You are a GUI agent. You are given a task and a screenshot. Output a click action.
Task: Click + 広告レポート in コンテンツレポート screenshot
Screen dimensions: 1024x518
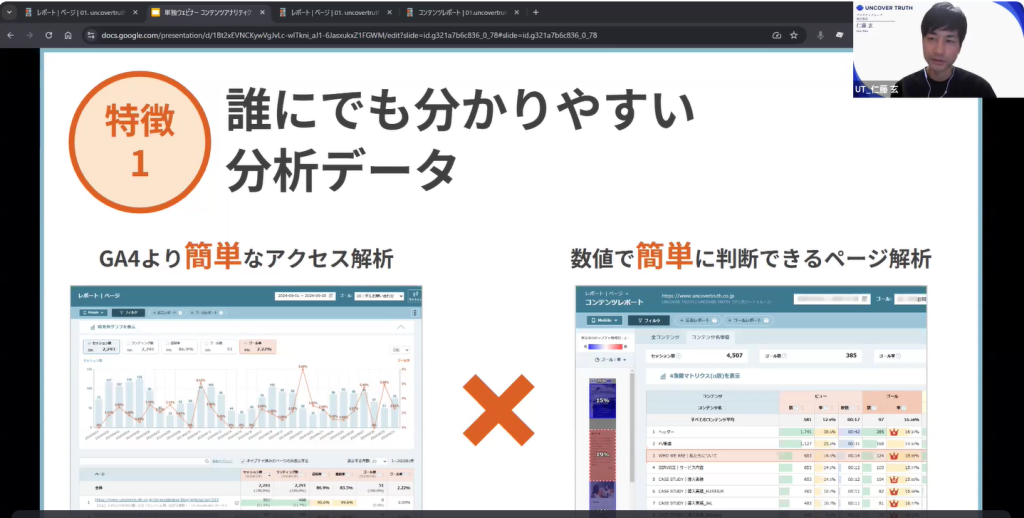696,321
